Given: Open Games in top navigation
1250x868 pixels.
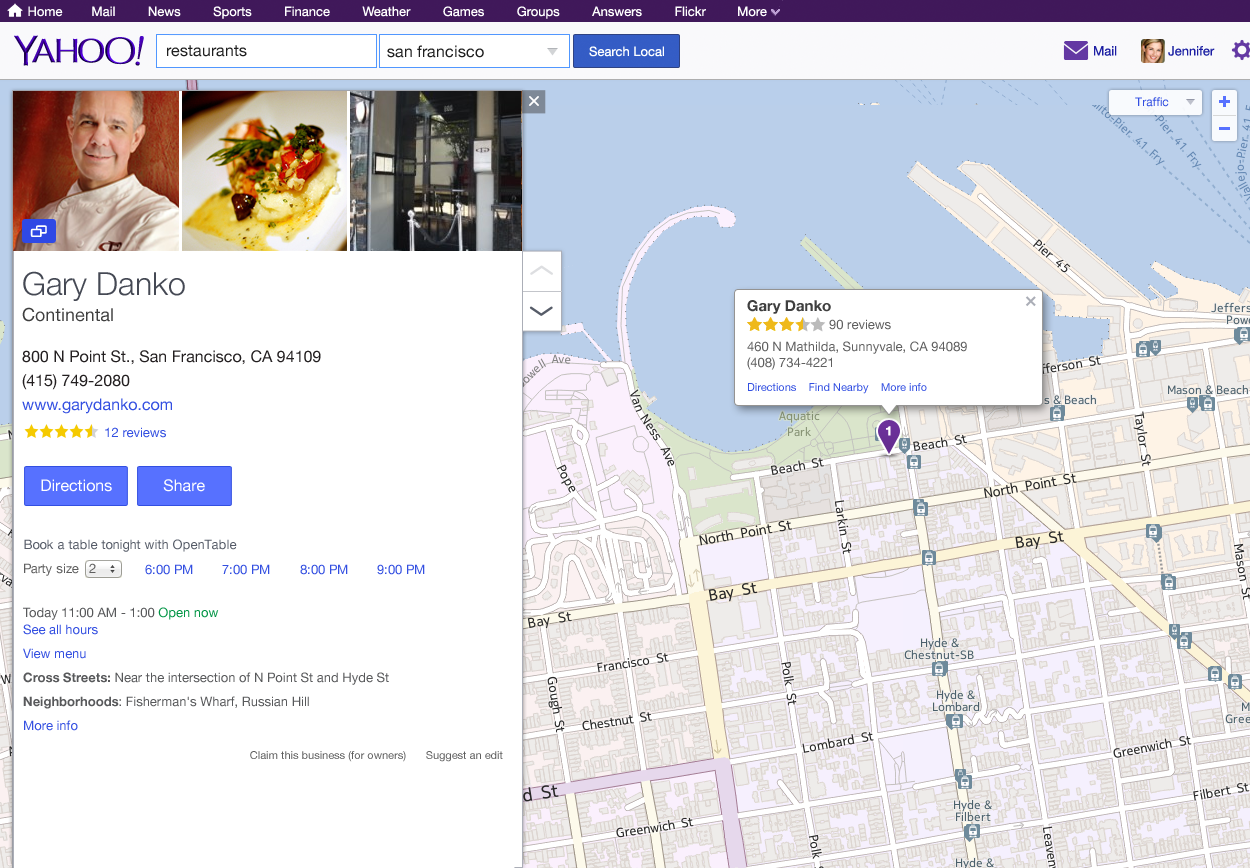Looking at the screenshot, I should tap(463, 11).
